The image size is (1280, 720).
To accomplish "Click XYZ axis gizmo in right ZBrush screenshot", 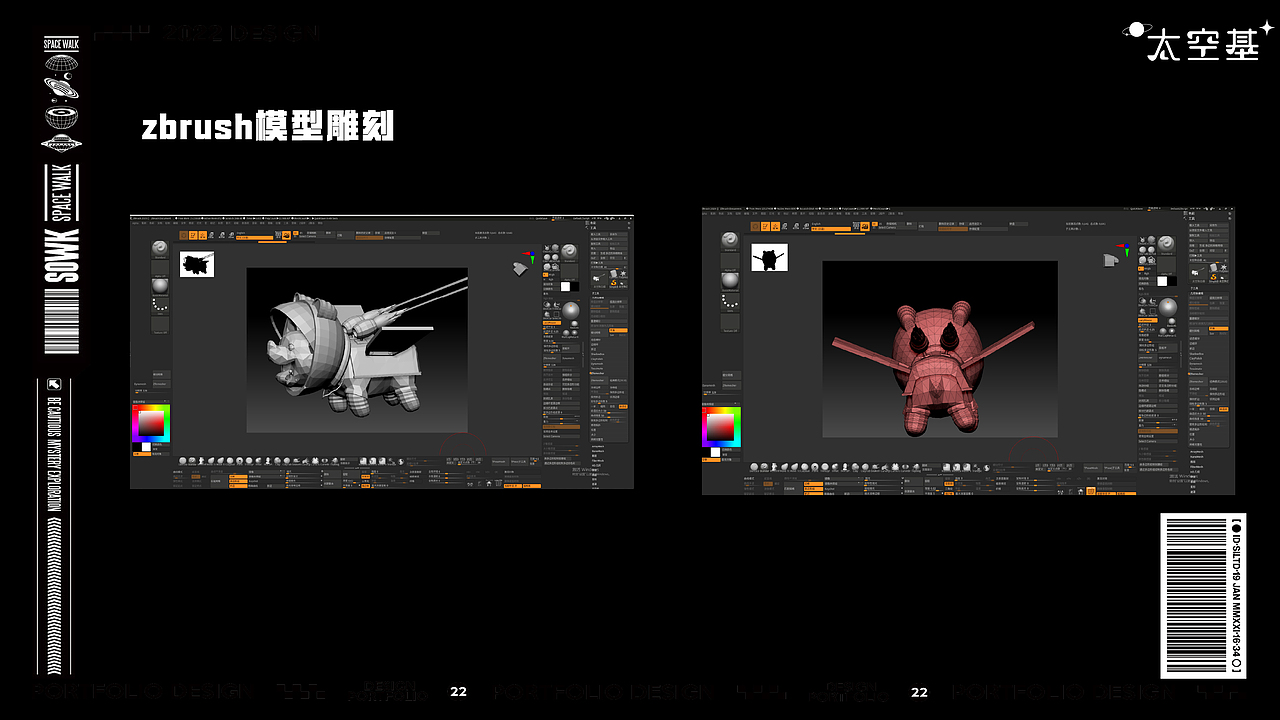I will 1123,250.
